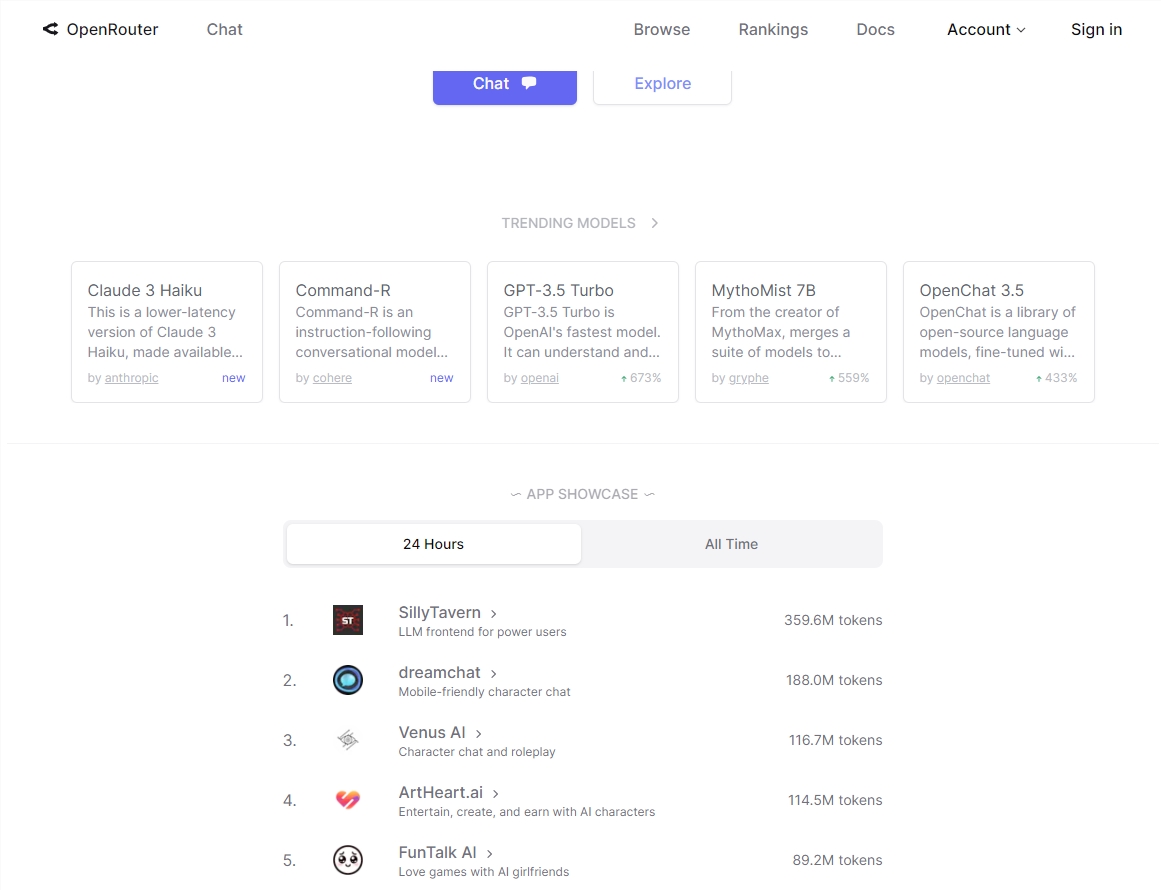
Task: Click chevron beside SillyTavern title
Action: 494,614
